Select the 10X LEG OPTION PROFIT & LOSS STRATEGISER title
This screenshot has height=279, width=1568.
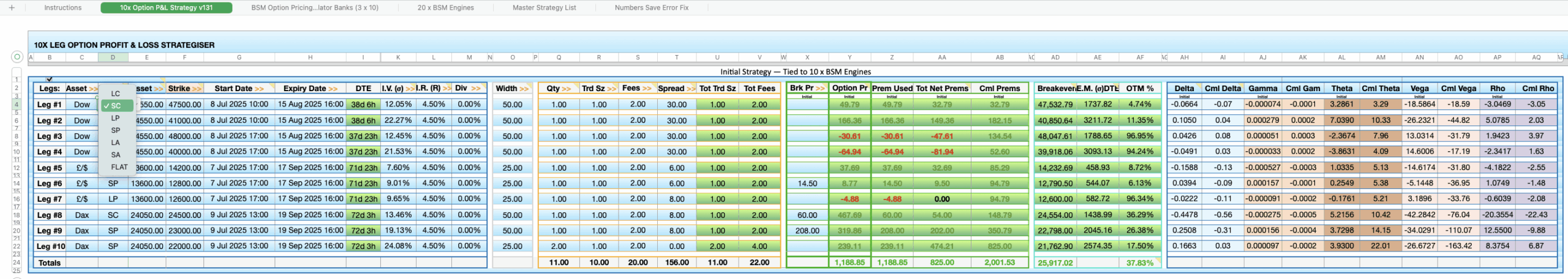tap(124, 45)
